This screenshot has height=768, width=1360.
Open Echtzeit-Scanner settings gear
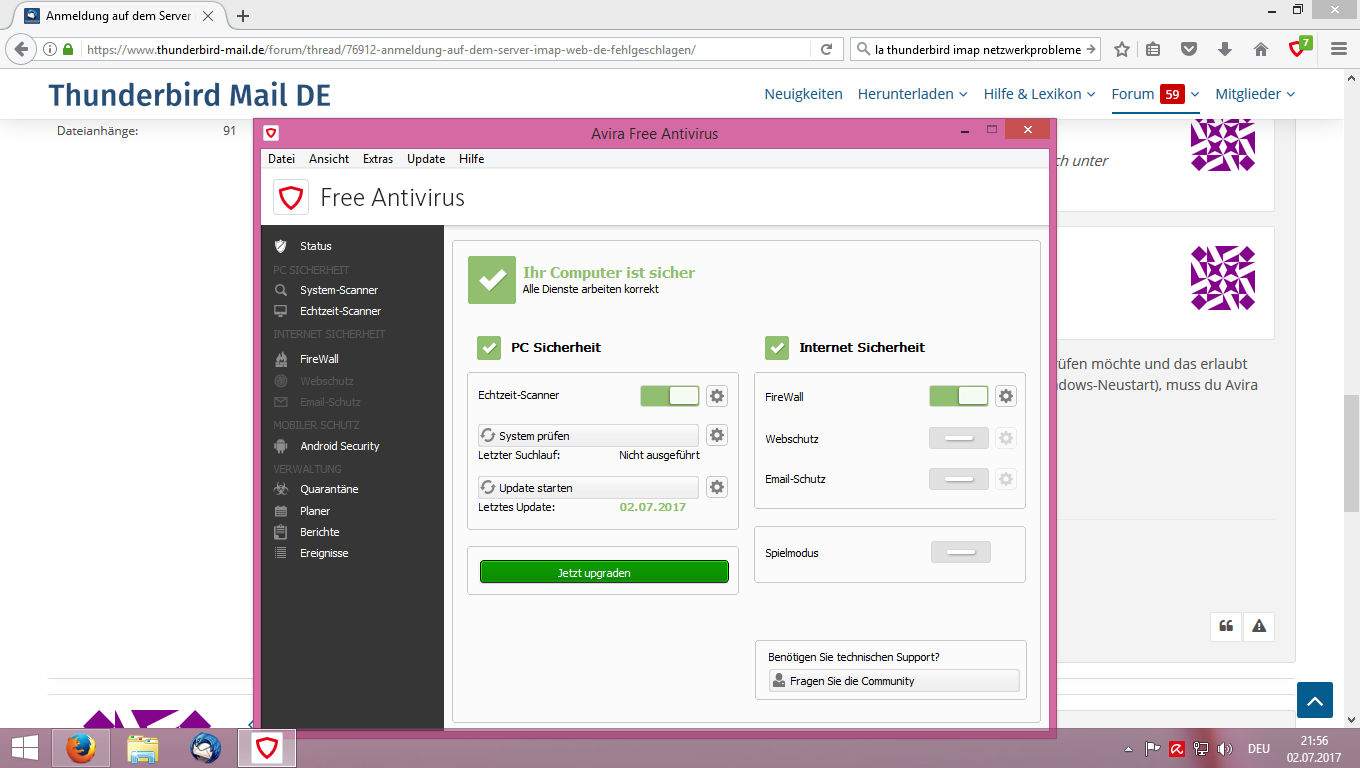[x=717, y=396]
